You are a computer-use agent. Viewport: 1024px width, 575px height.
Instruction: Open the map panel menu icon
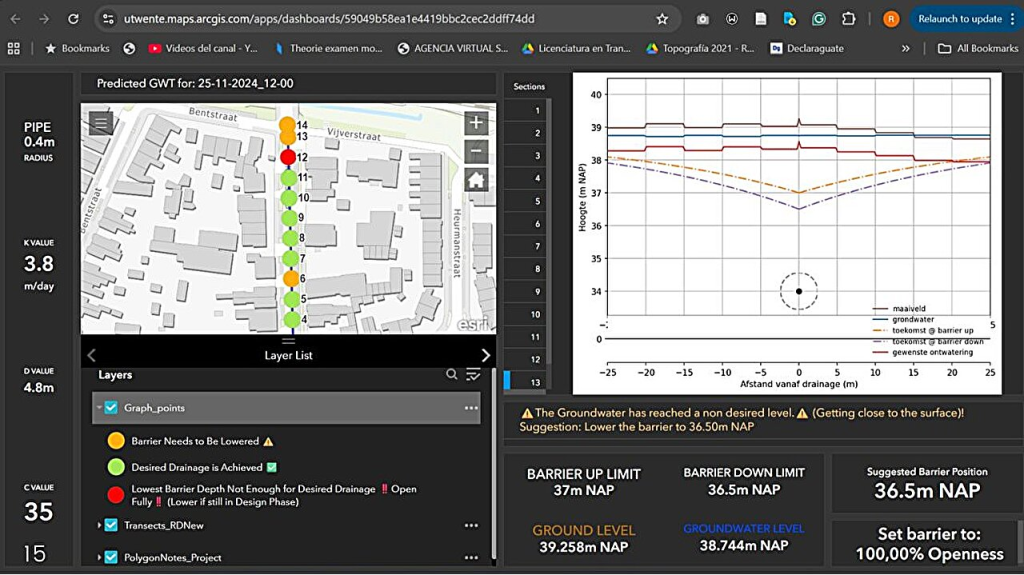(100, 123)
